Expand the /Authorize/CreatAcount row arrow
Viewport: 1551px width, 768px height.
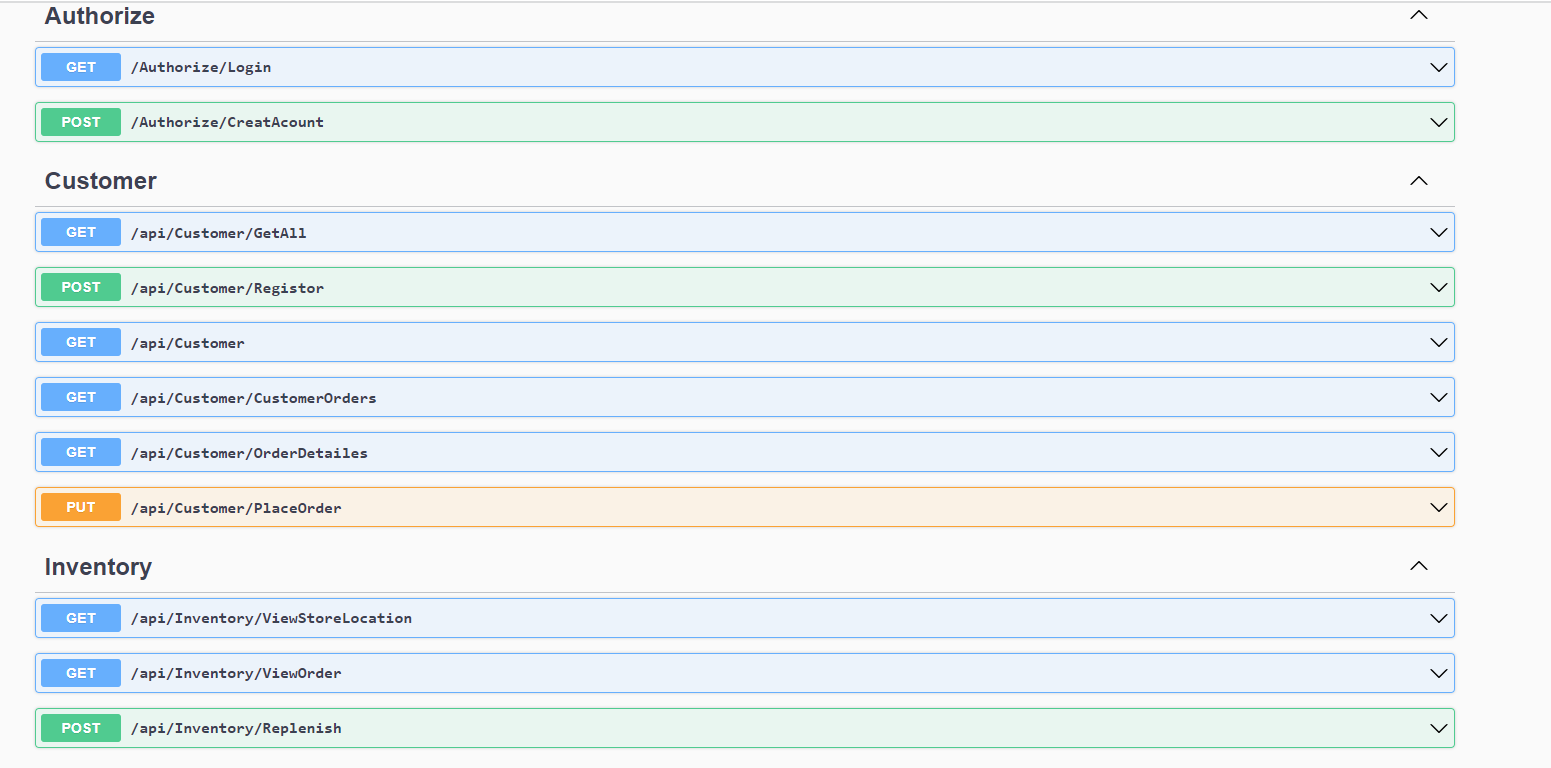click(1439, 123)
